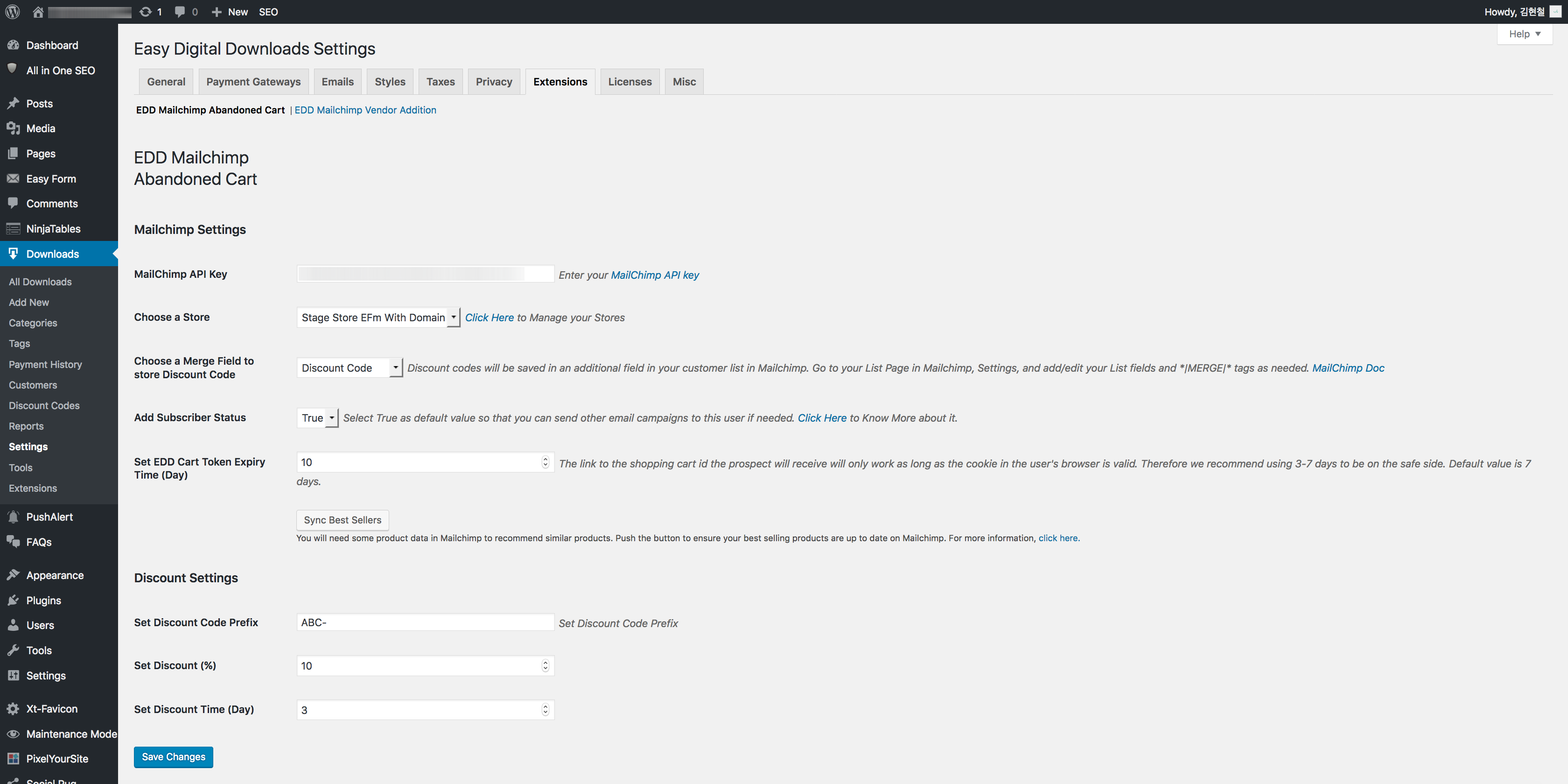The image size is (1568, 784).
Task: Focus the Set Discount Code Prefix field
Action: click(x=426, y=622)
